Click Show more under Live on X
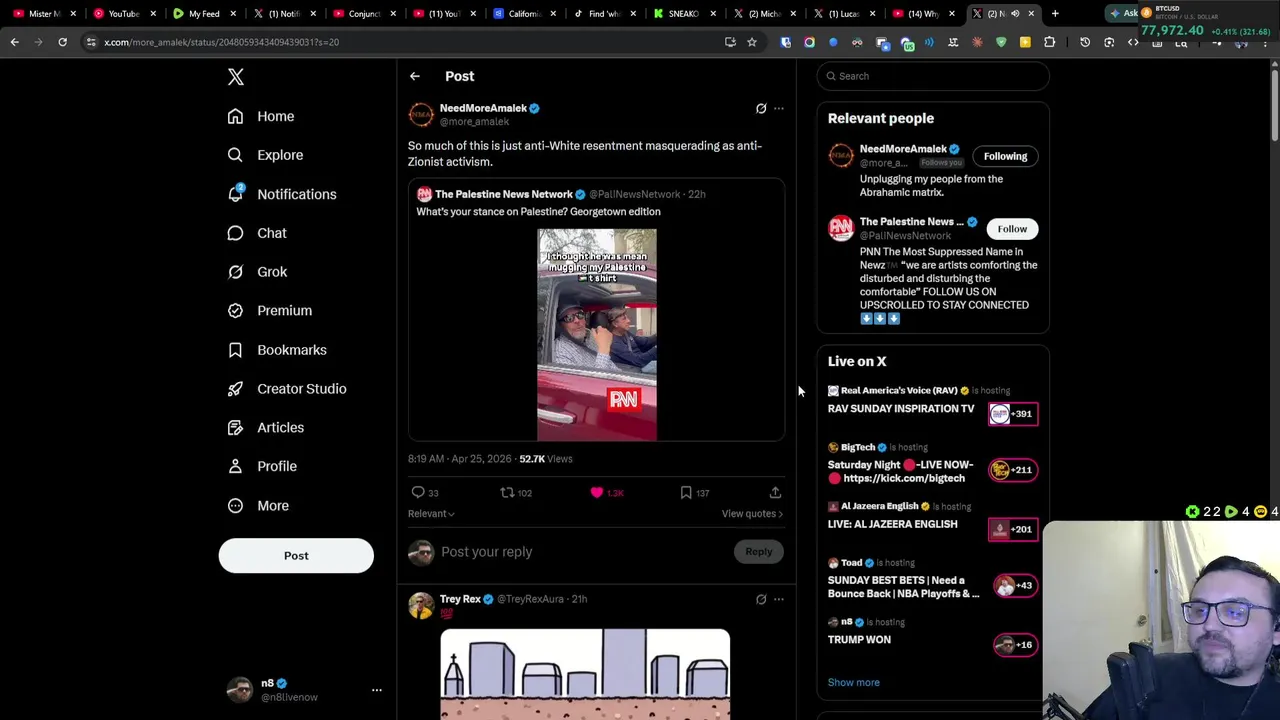The width and height of the screenshot is (1280, 720). pyautogui.click(x=853, y=683)
